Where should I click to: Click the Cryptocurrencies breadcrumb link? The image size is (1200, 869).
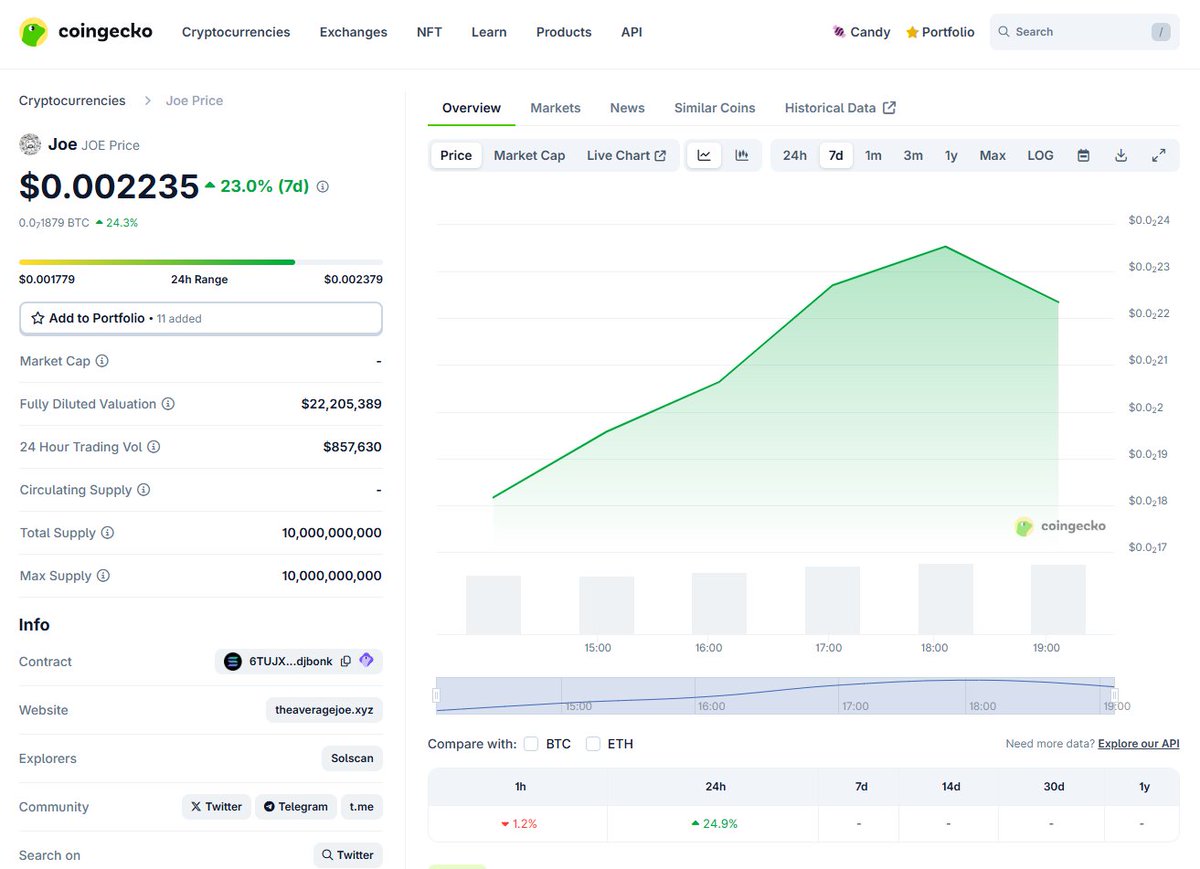72,100
